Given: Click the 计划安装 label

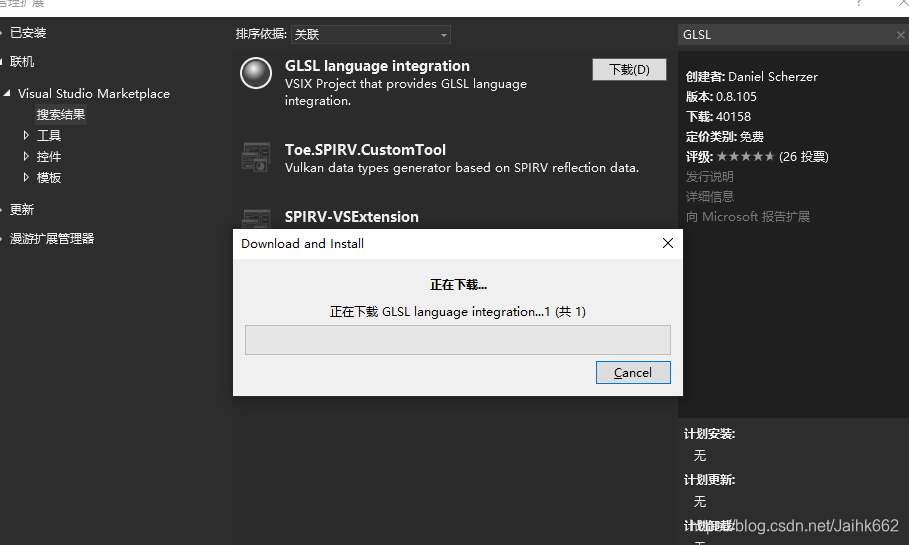Looking at the screenshot, I should [x=710, y=434].
